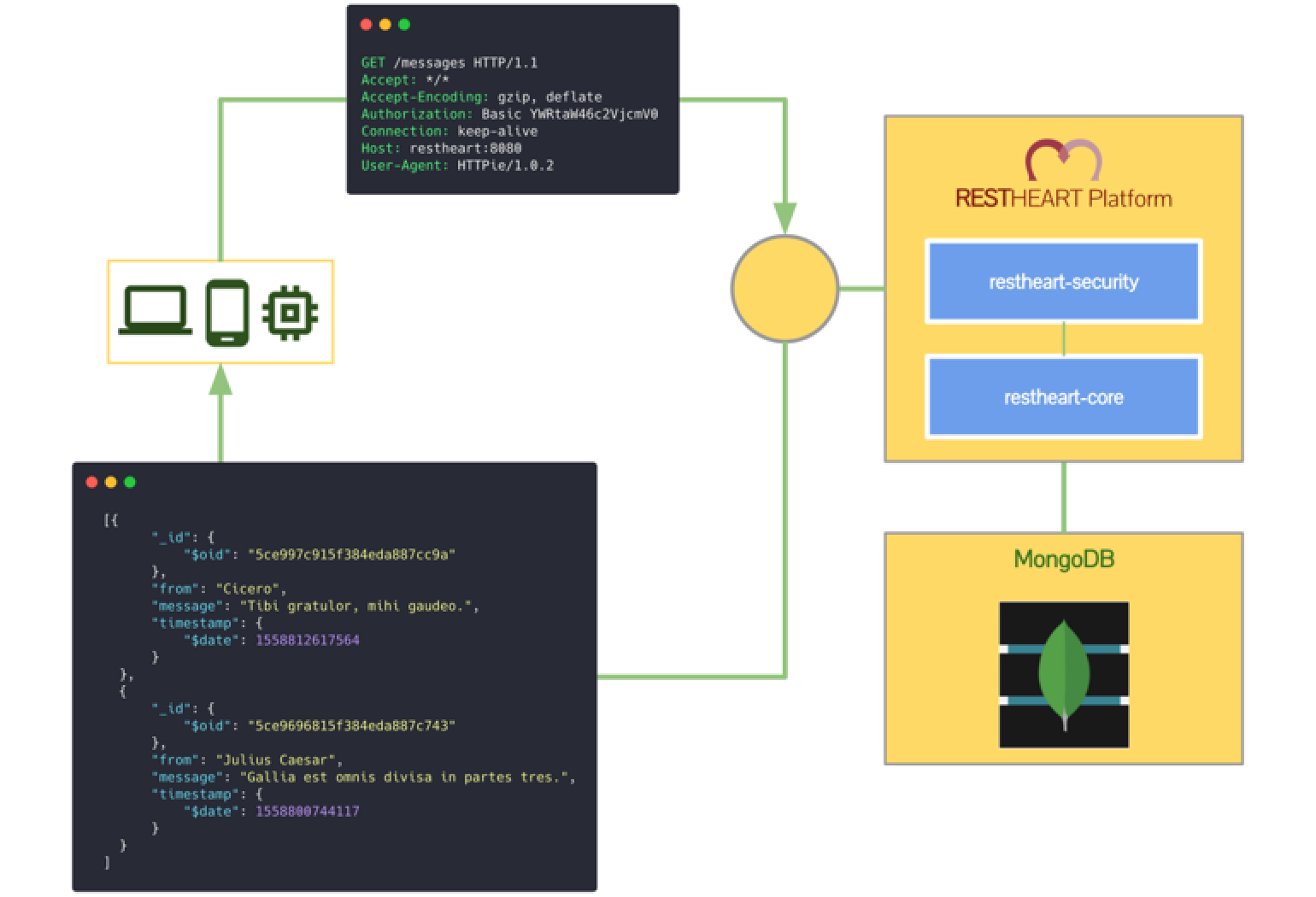The image size is (1316, 897).
Task: Click the laptop device icon
Action: 155,311
